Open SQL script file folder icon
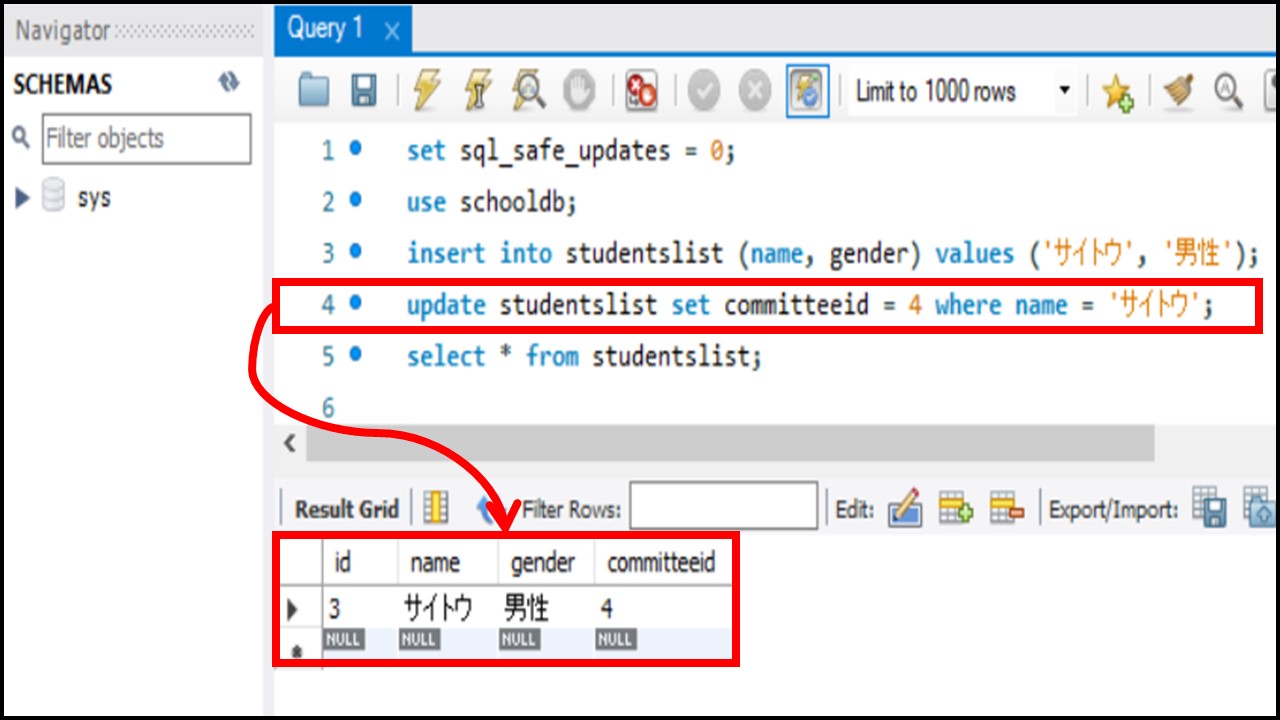This screenshot has width=1280, height=720. 314,92
